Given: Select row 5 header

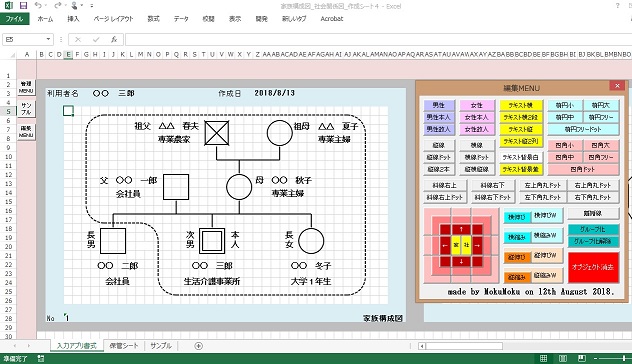Looking at the screenshot, I should click(8, 112).
